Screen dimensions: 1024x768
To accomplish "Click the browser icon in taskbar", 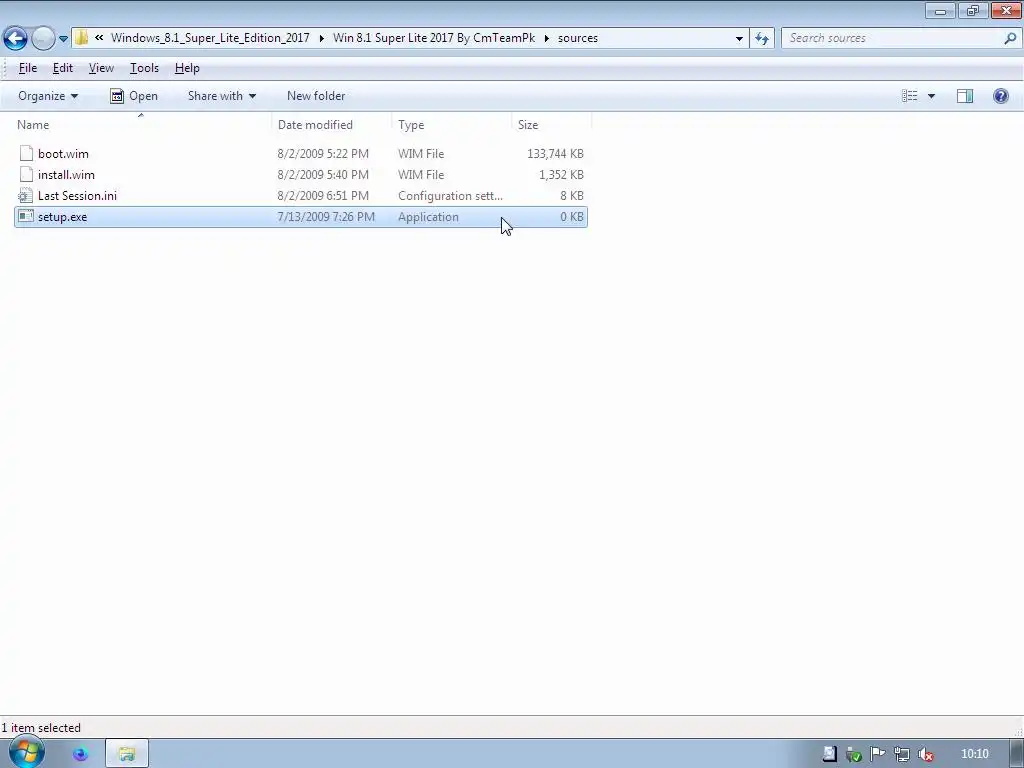I will tap(80, 754).
